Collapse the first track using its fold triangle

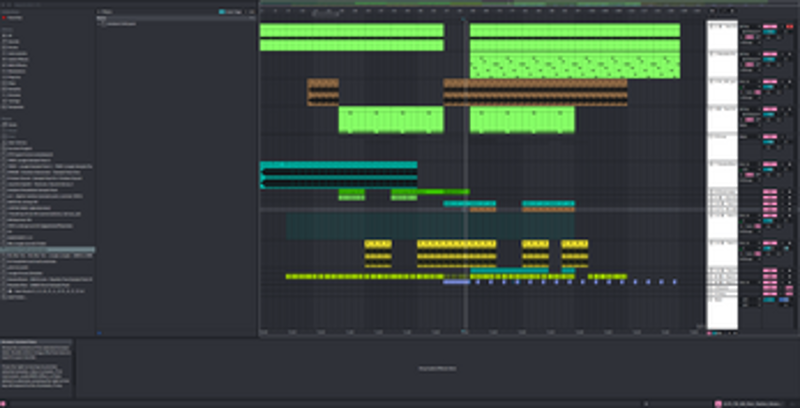click(x=709, y=26)
